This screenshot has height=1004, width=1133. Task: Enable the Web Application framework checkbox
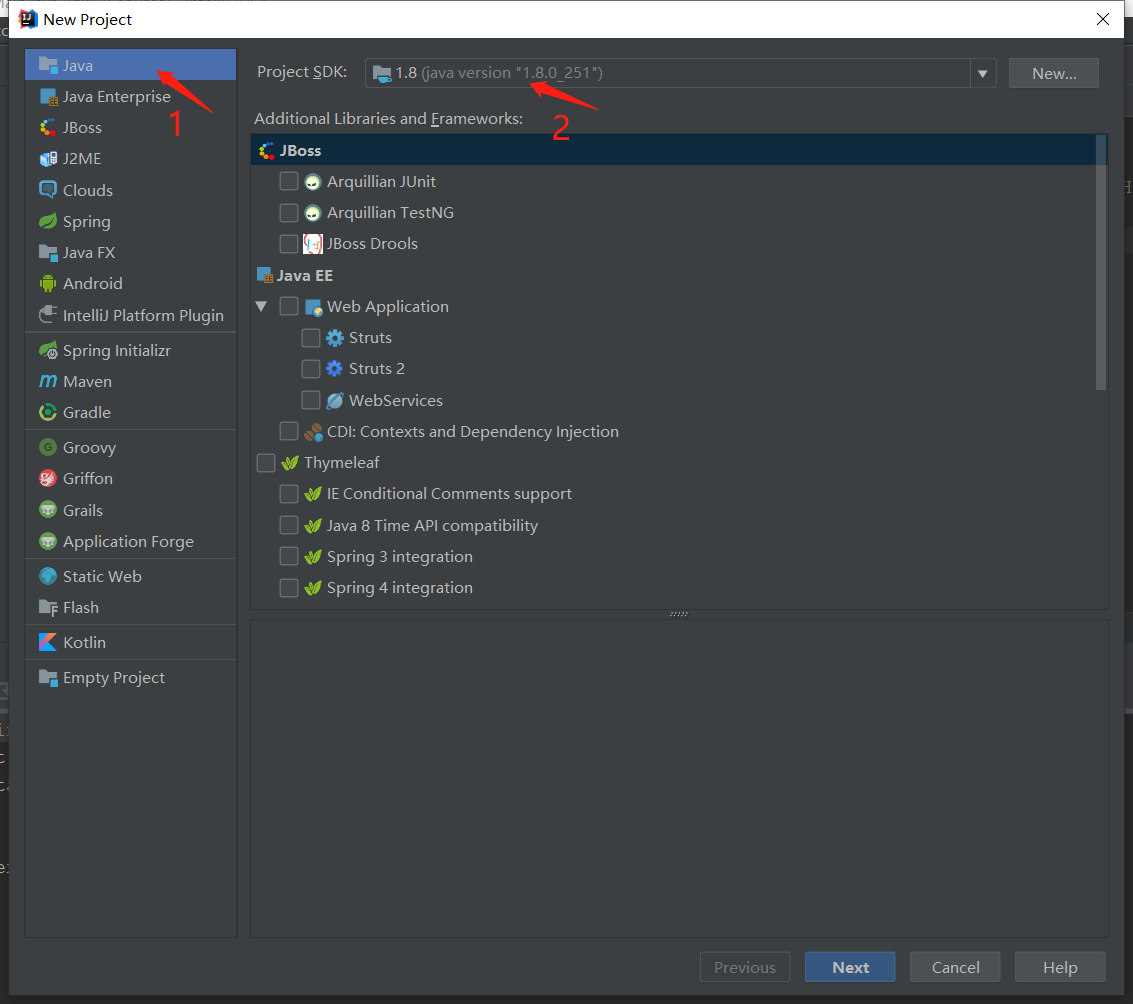point(289,306)
